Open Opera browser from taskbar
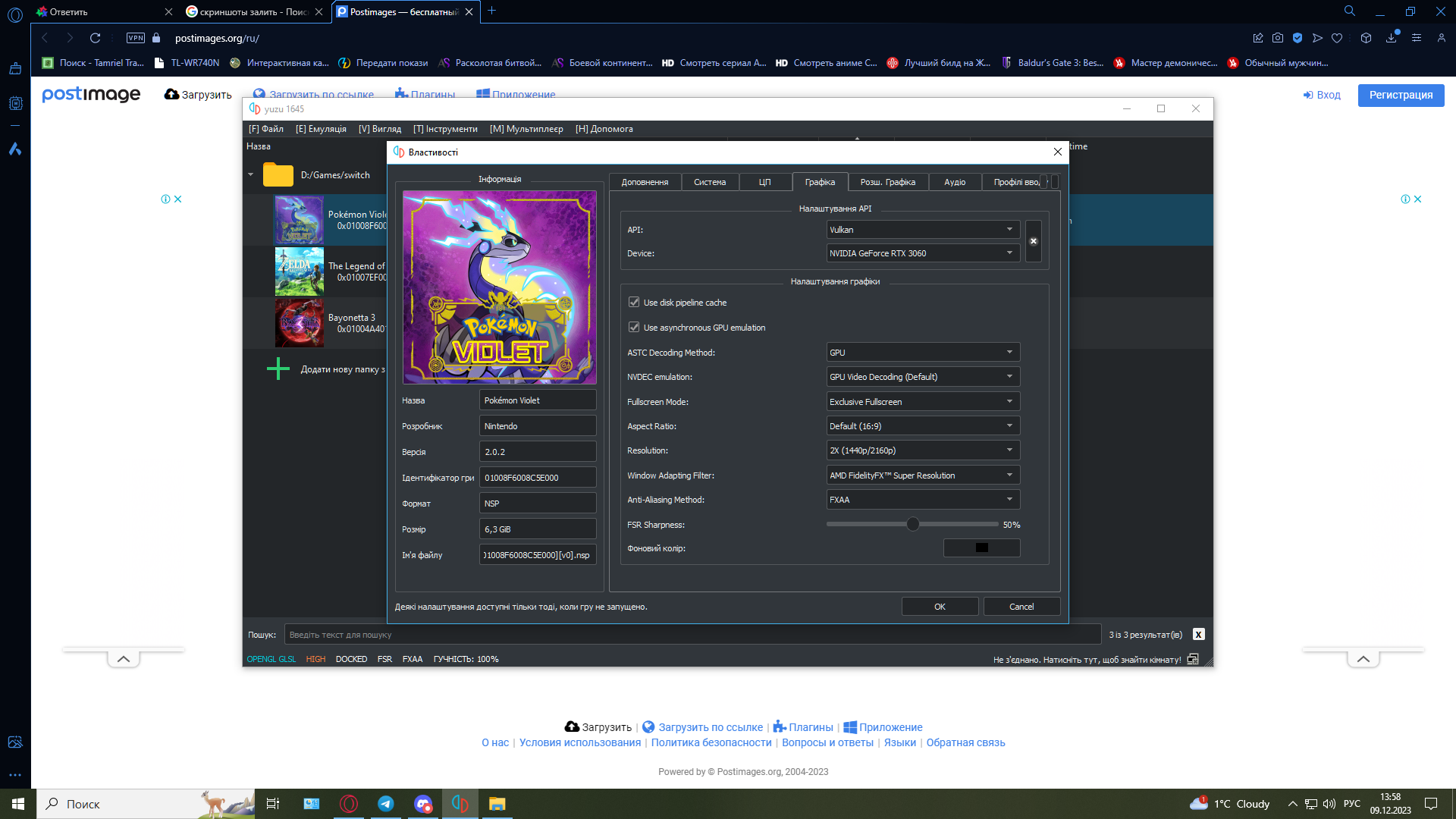 tap(349, 804)
